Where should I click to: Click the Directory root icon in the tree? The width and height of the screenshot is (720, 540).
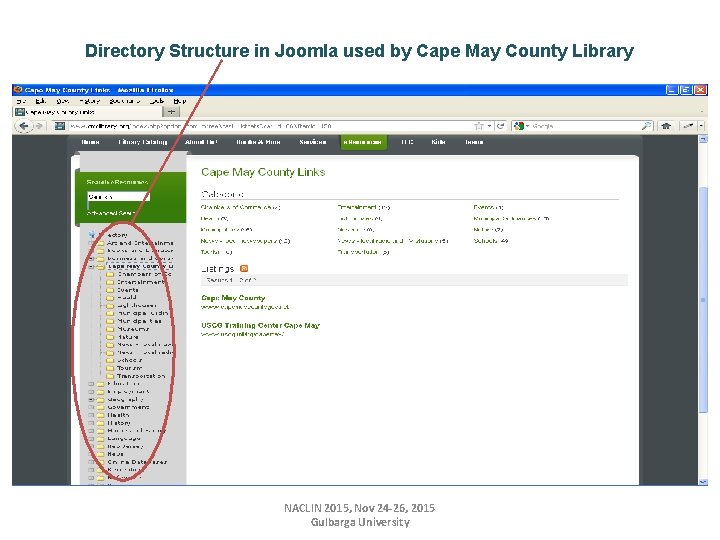click(92, 235)
